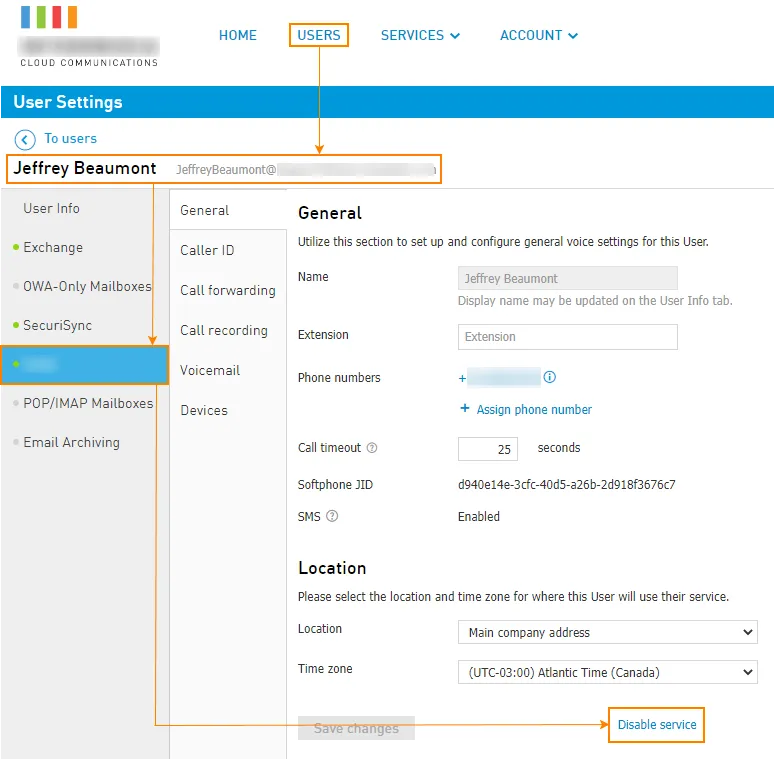
Task: Return via the To users link
Action: point(71,139)
